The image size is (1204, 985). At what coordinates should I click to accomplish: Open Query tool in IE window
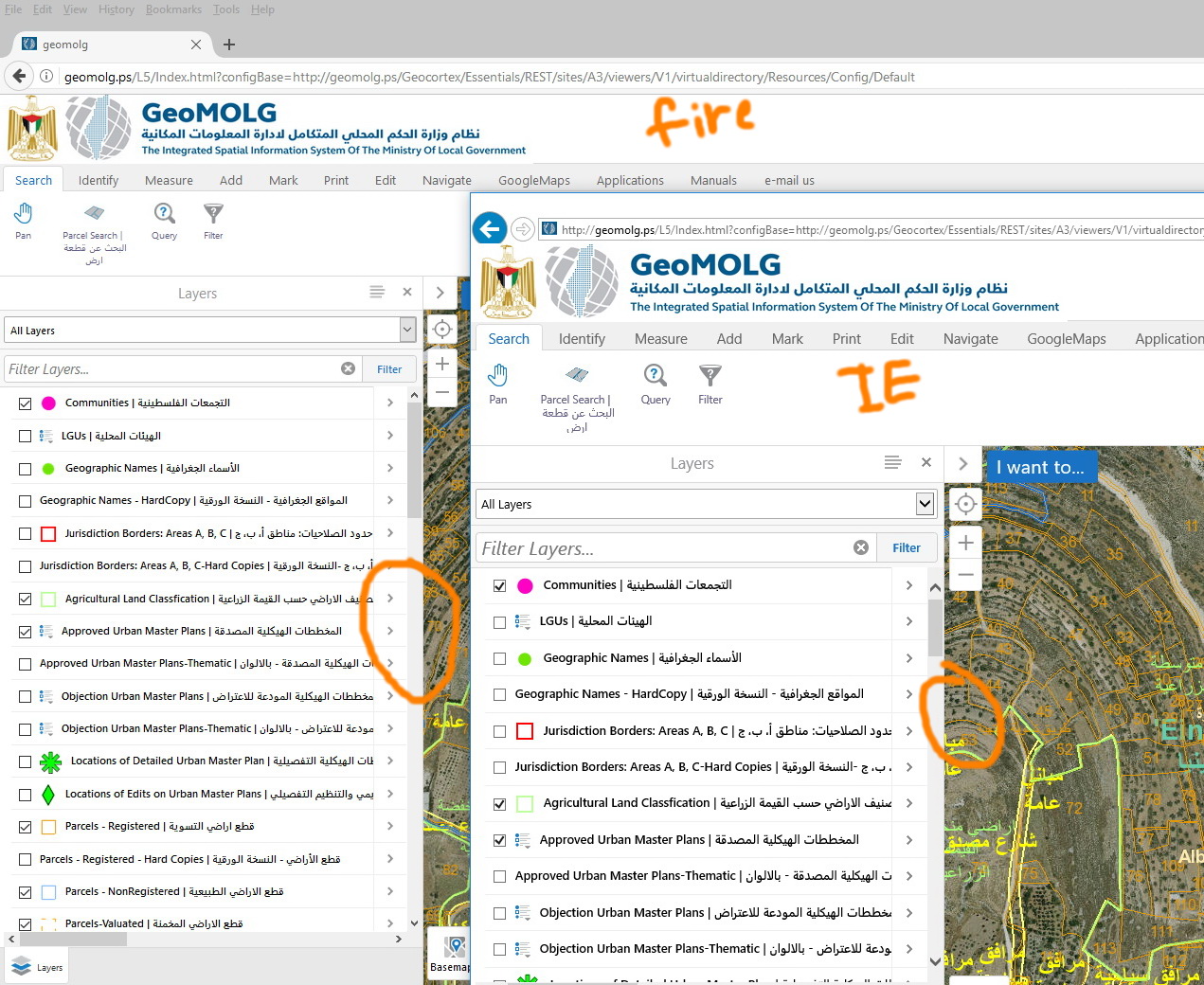tap(656, 384)
